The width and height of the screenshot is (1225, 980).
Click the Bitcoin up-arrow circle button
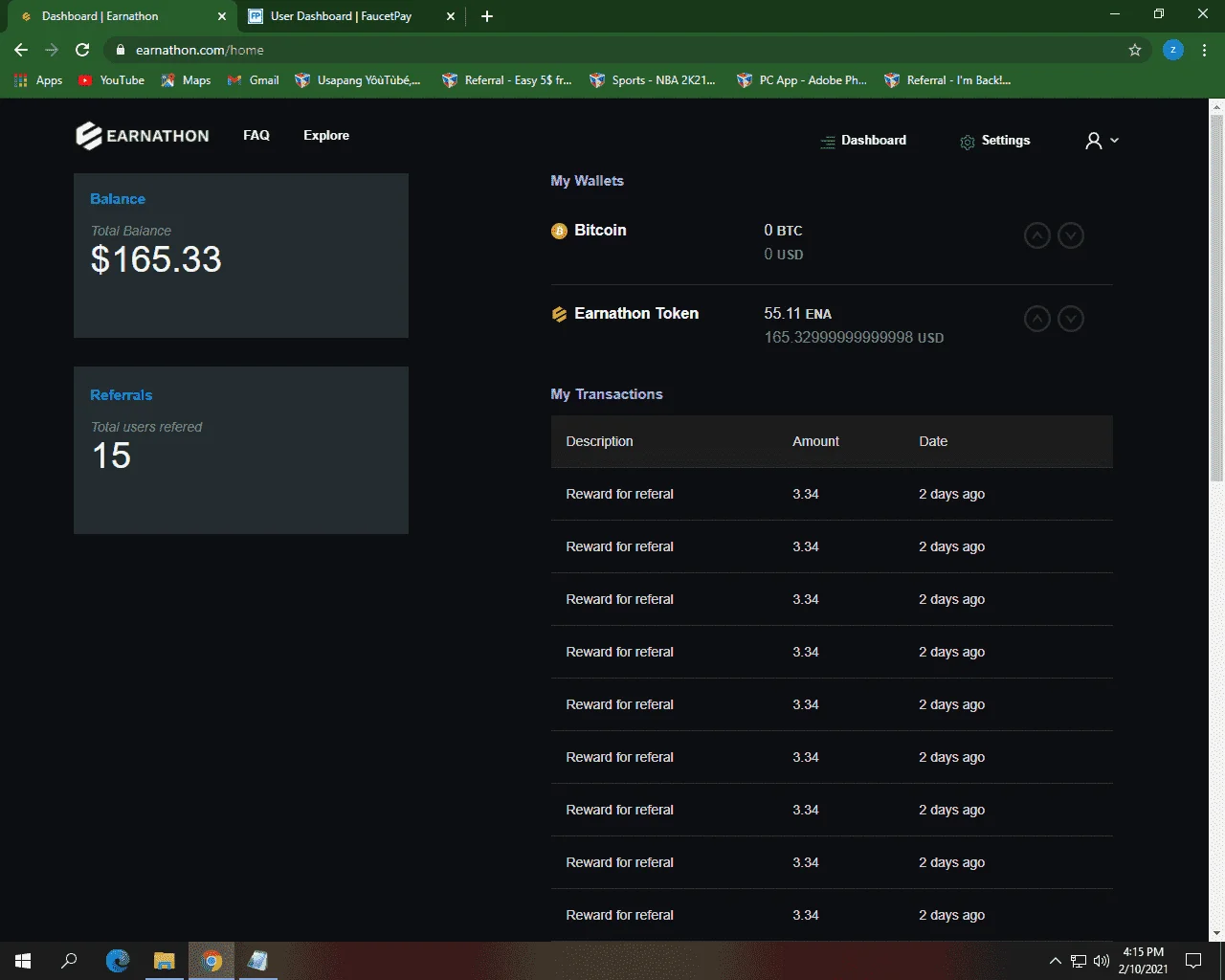coord(1037,235)
